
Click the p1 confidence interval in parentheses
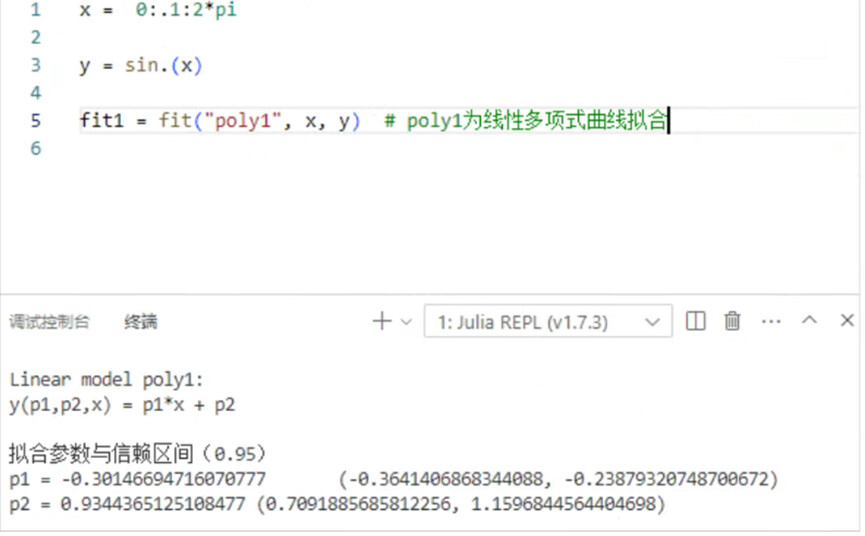tap(558, 479)
